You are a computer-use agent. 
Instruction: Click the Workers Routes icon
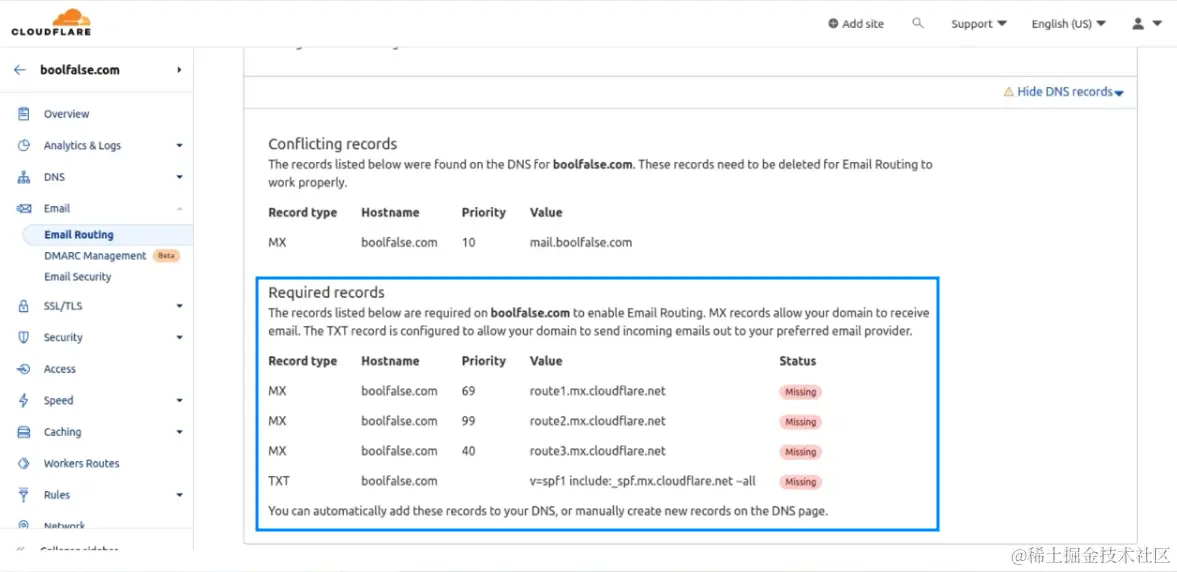pyautogui.click(x=24, y=463)
